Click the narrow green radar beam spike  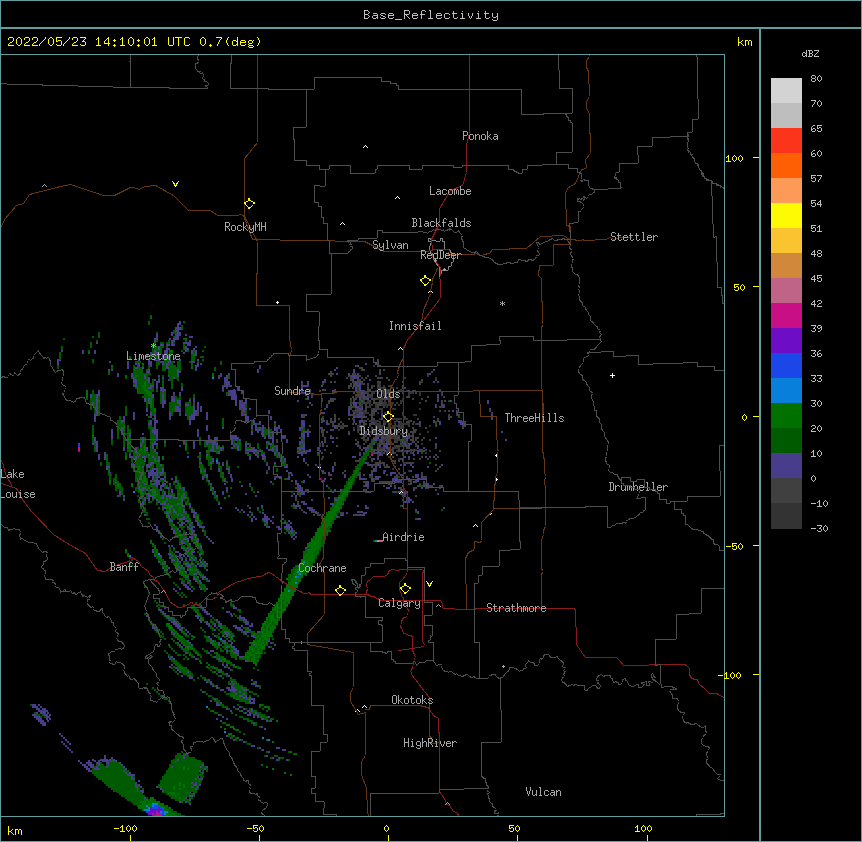311,550
